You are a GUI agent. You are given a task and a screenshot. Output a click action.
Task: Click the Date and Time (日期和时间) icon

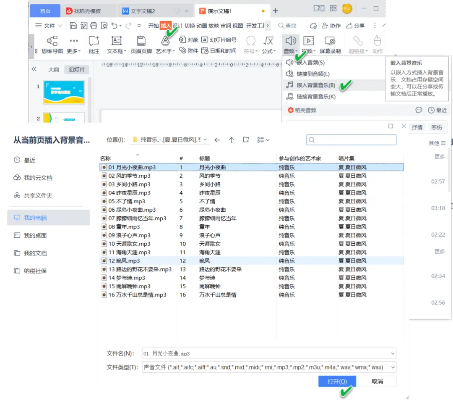(x=204, y=50)
